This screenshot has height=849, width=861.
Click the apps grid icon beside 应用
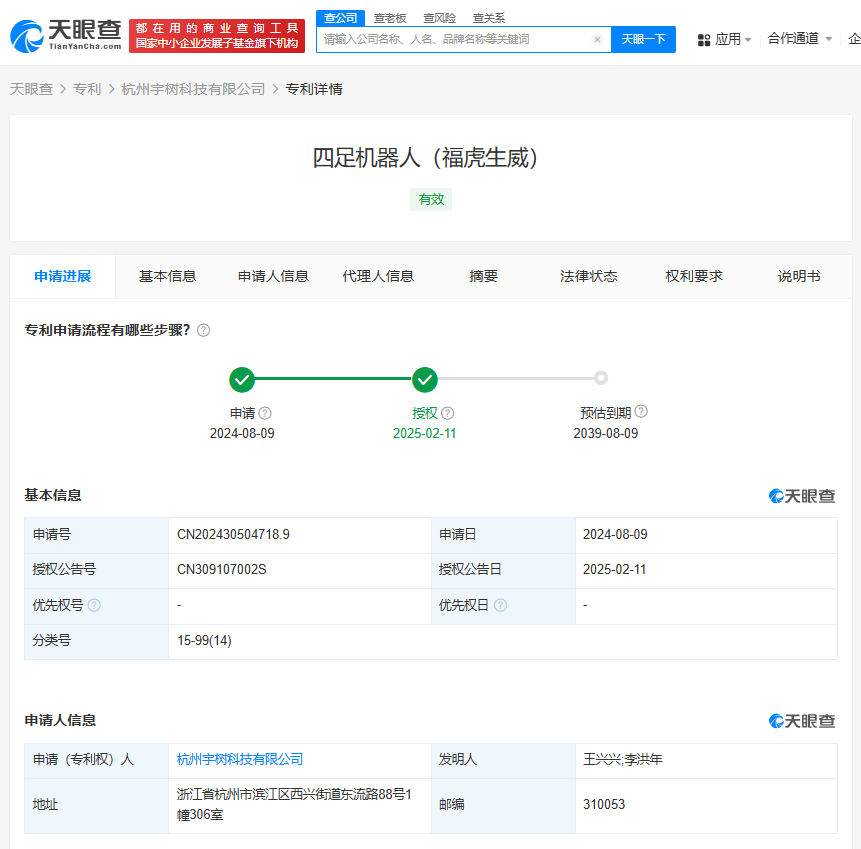coord(706,37)
